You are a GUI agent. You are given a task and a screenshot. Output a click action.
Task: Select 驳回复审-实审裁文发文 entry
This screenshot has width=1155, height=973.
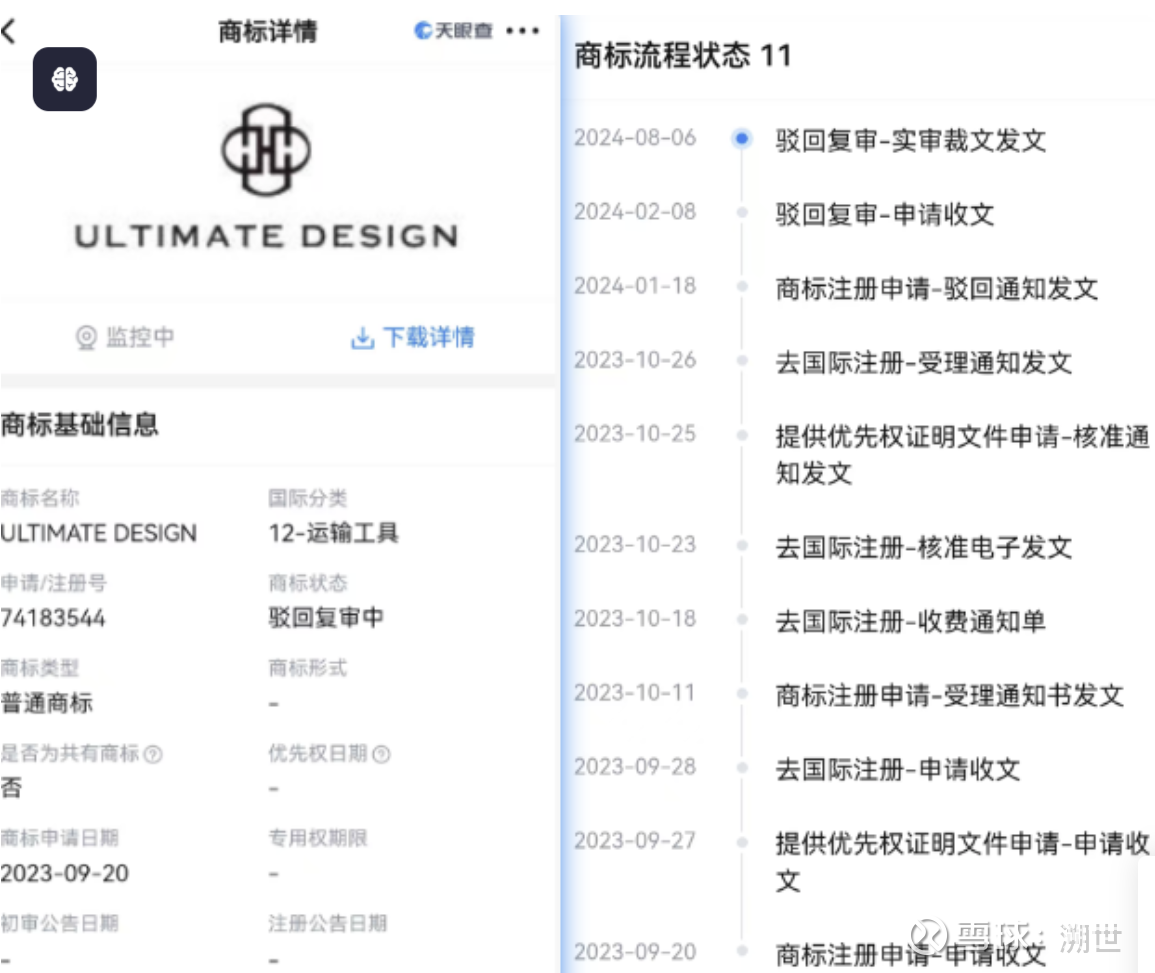click(x=911, y=140)
